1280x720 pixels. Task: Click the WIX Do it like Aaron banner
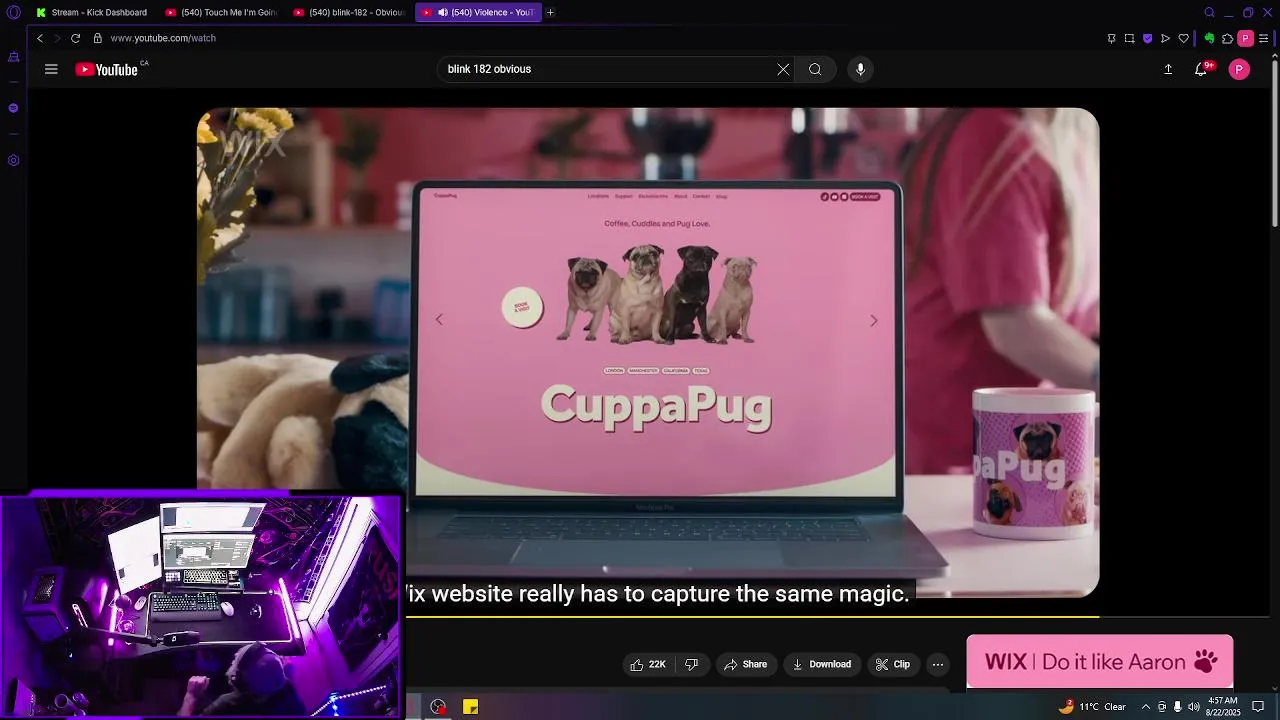1100,661
